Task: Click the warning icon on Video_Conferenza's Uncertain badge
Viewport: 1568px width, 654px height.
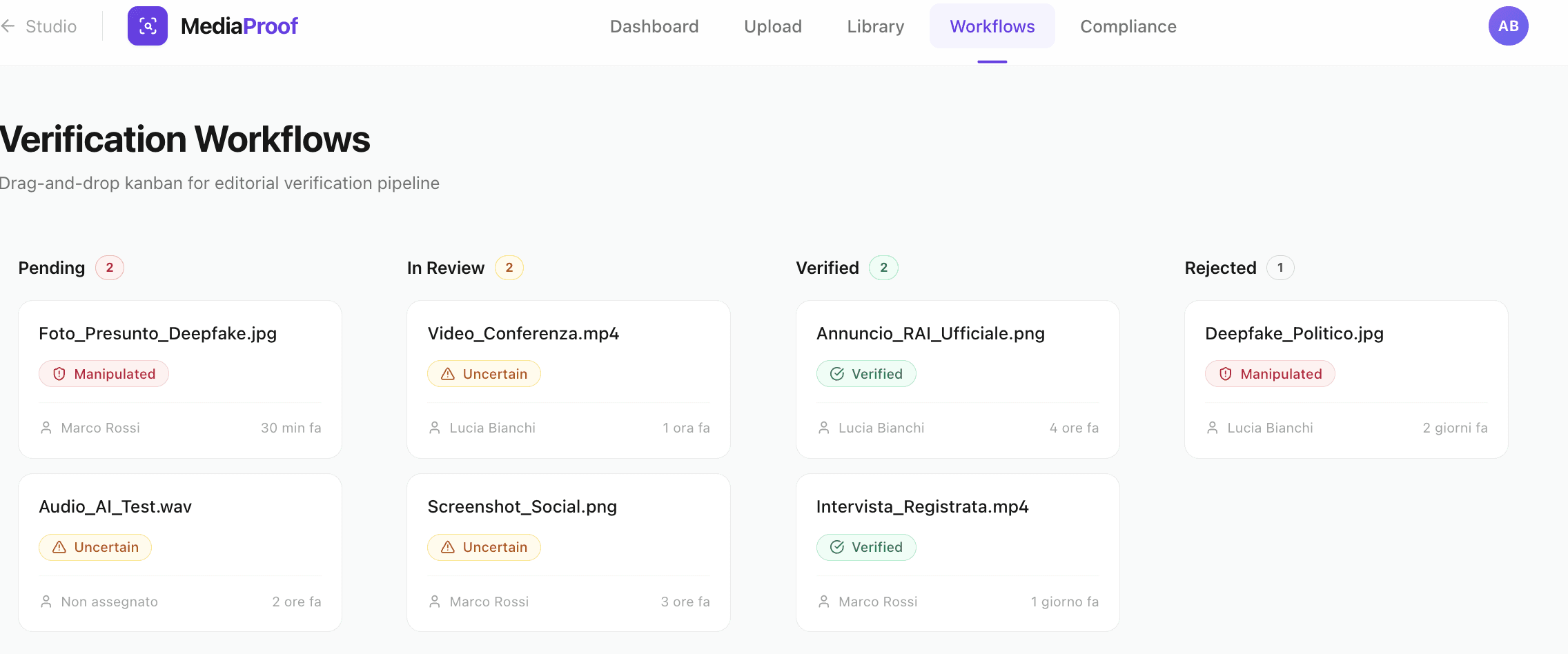Action: click(449, 373)
